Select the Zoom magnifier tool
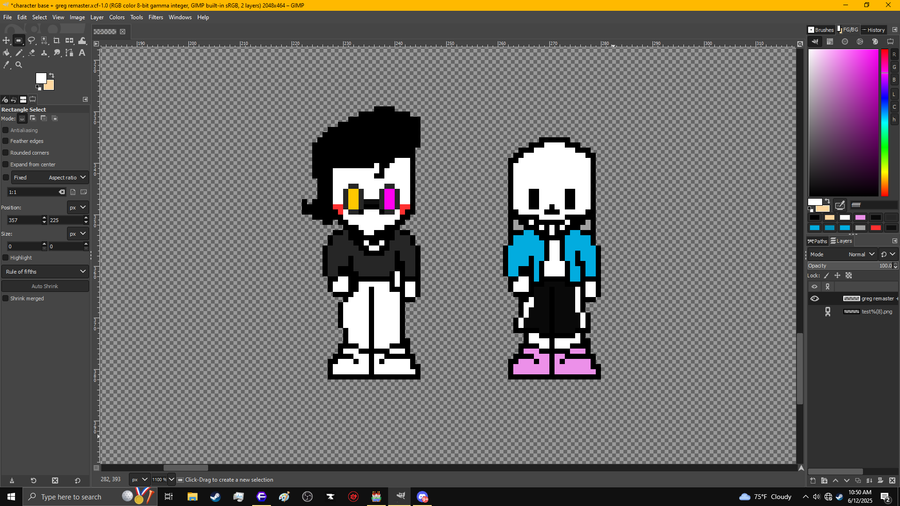The width and height of the screenshot is (900, 506). [x=19, y=65]
